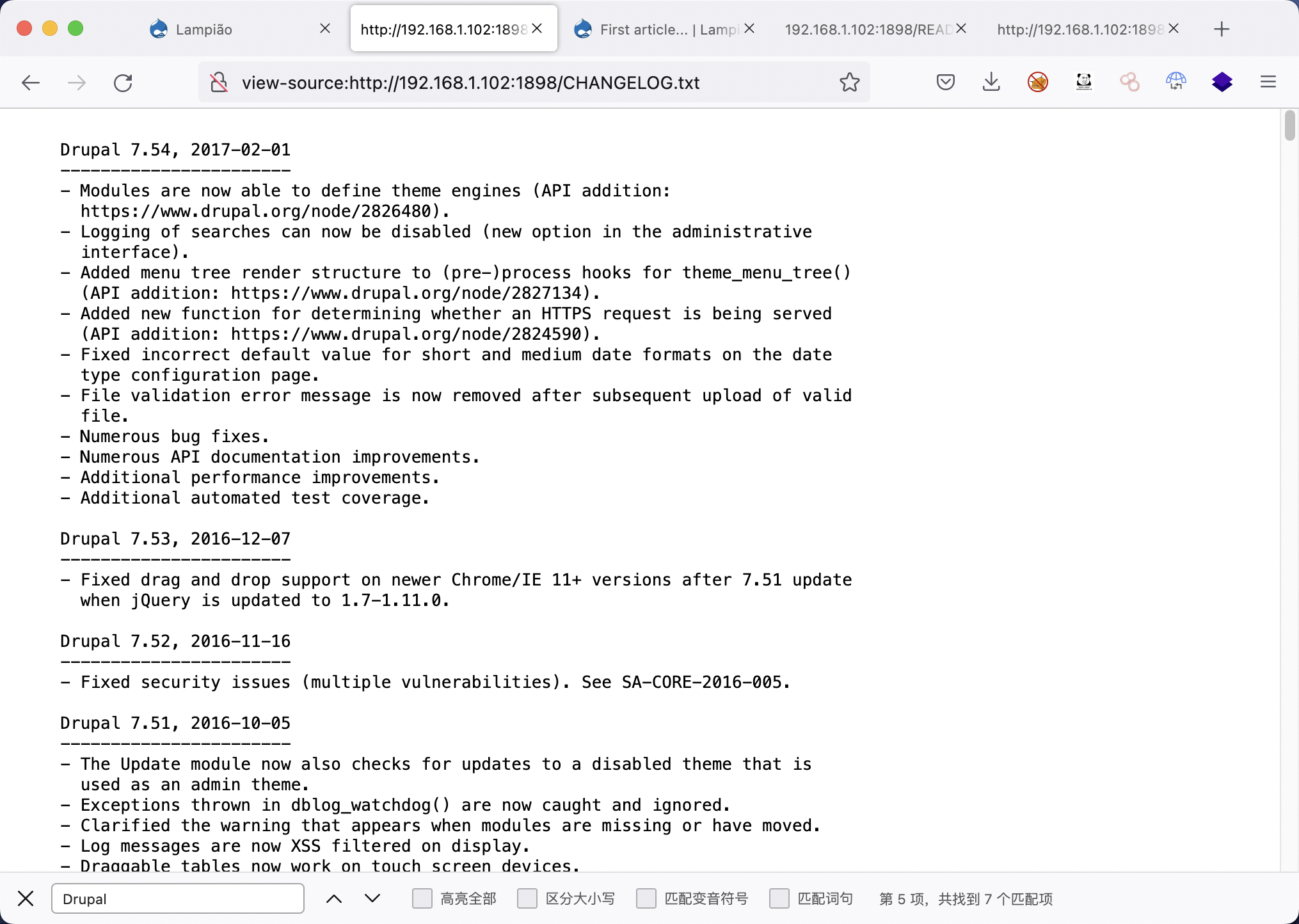Open the Pocket save icon
This screenshot has width=1299, height=924.
tap(945, 82)
